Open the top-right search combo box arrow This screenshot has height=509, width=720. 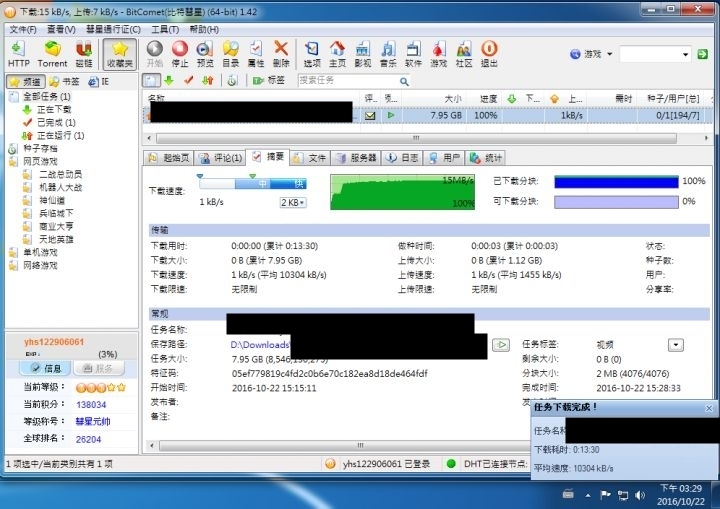tap(685, 54)
